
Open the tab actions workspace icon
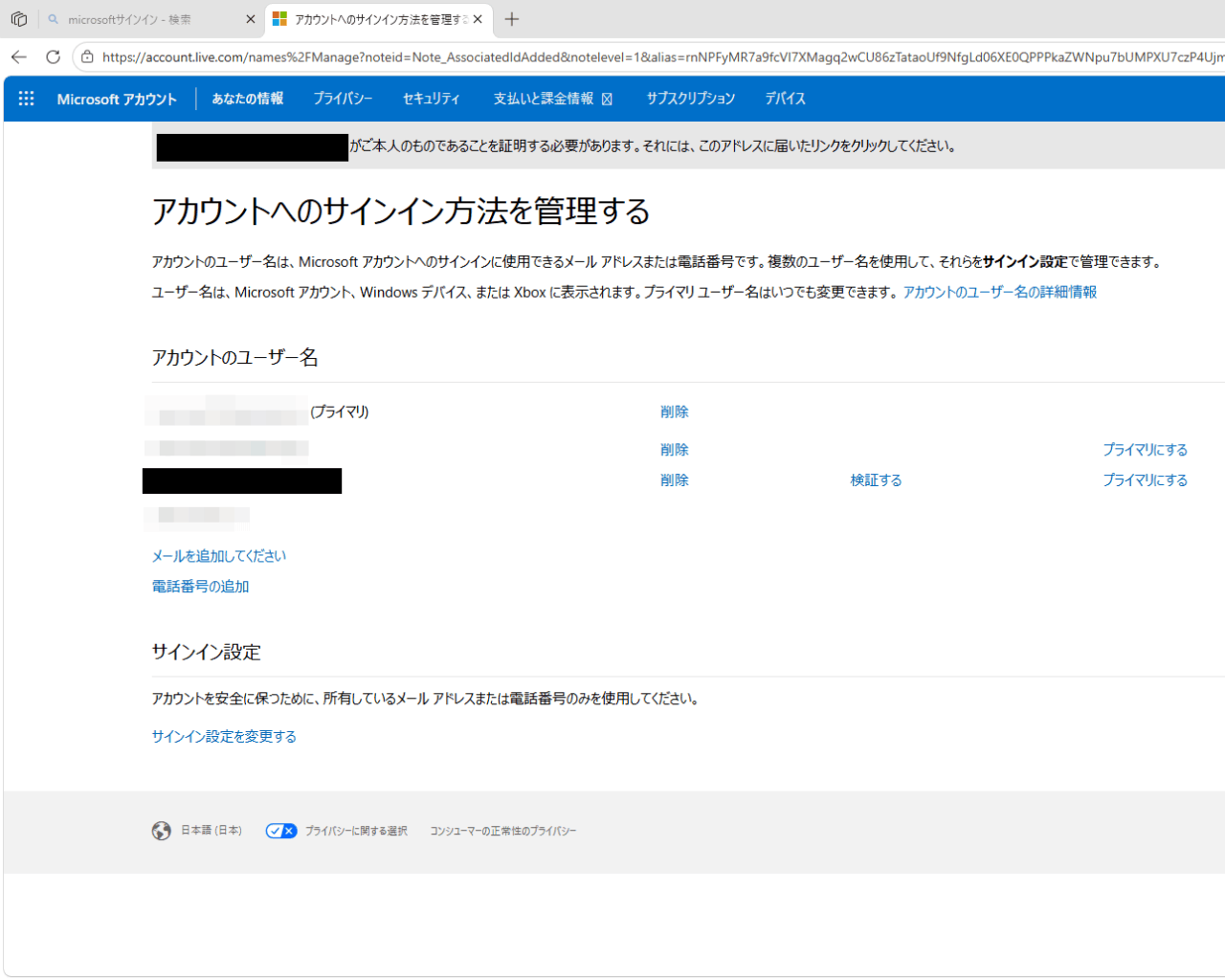[x=19, y=19]
